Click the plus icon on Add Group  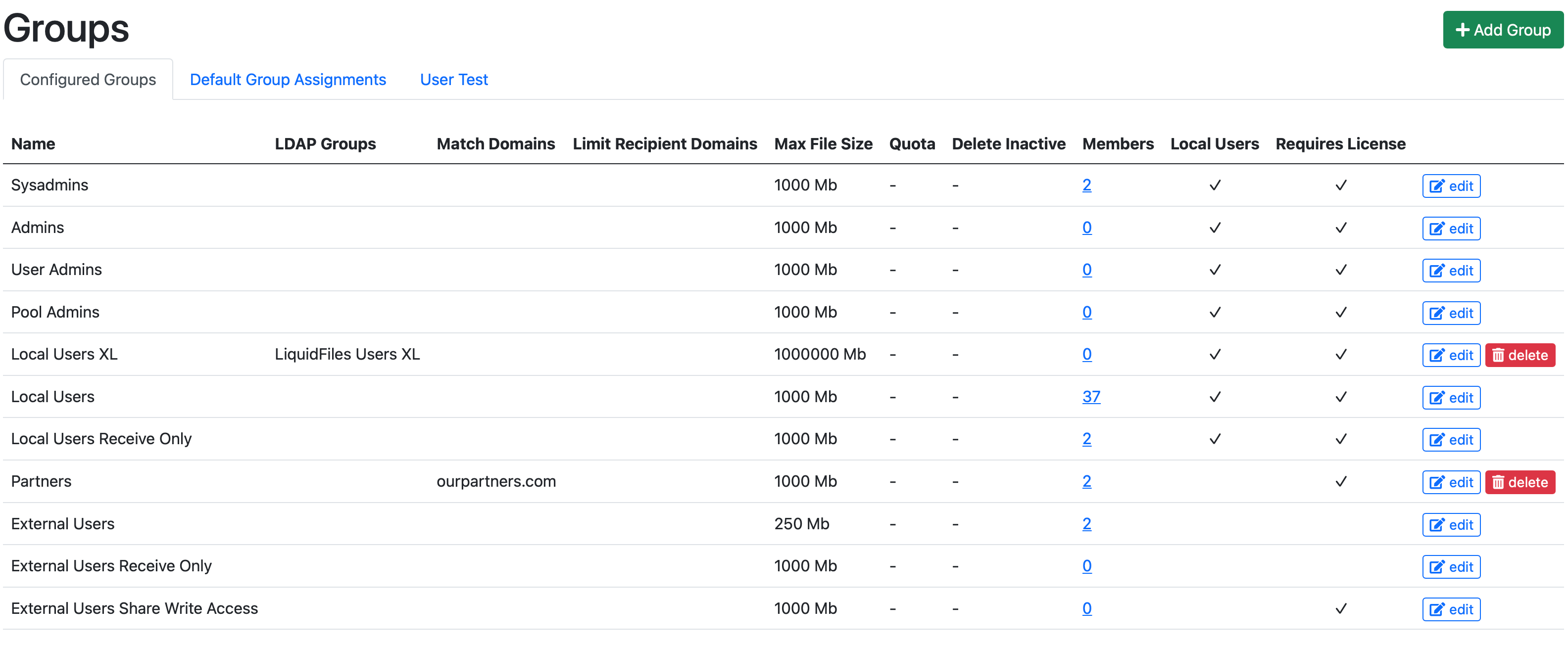(1462, 30)
